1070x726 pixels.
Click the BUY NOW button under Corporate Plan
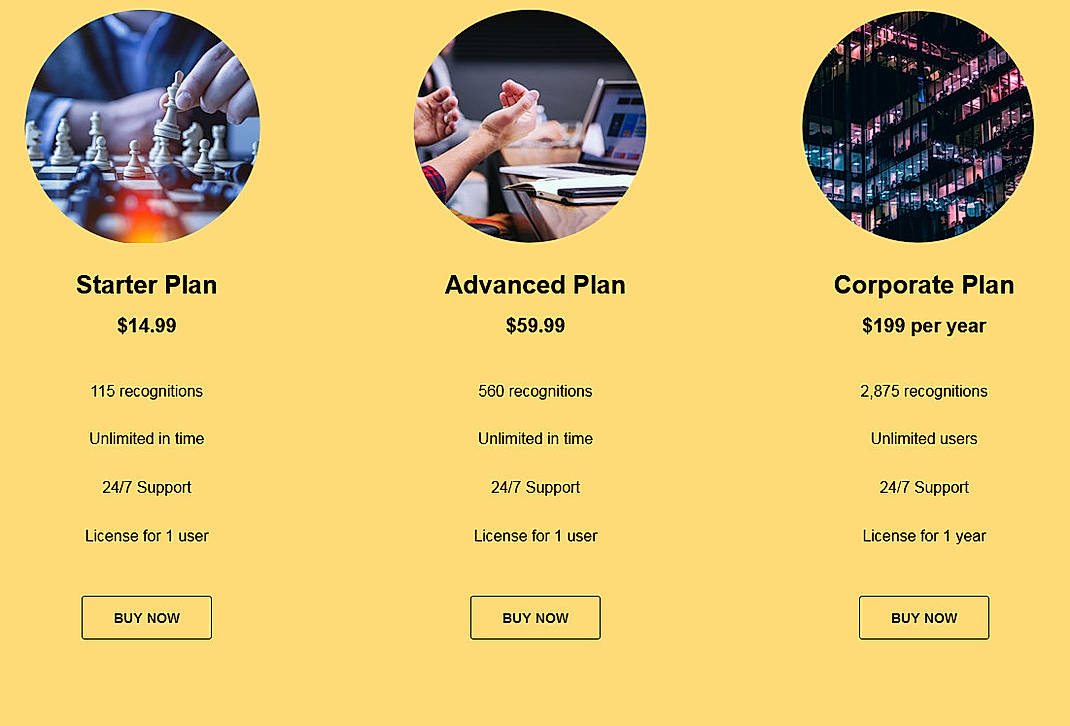[x=923, y=617]
